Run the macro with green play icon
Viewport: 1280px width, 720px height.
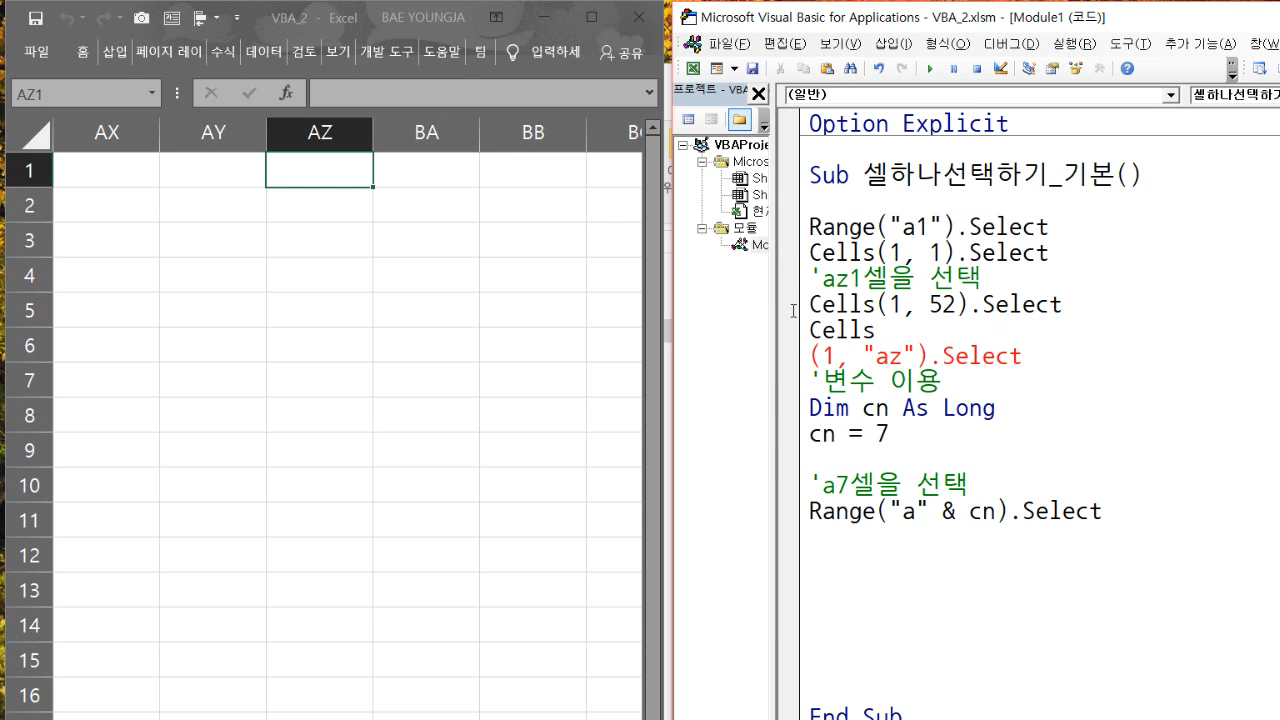coord(930,69)
